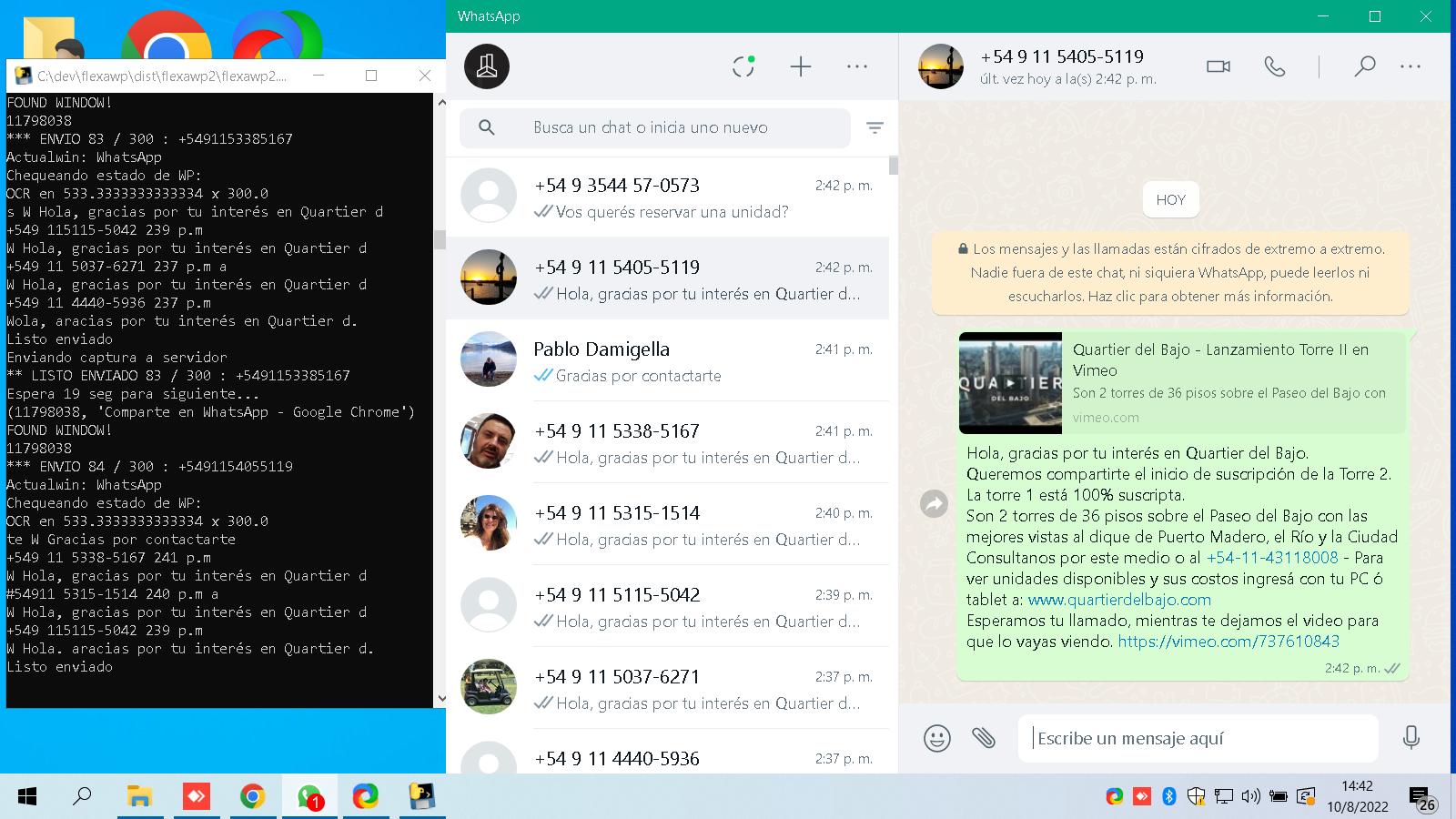The width and height of the screenshot is (1456, 819).
Task: Forward the message using arrow icon
Action: [x=935, y=503]
